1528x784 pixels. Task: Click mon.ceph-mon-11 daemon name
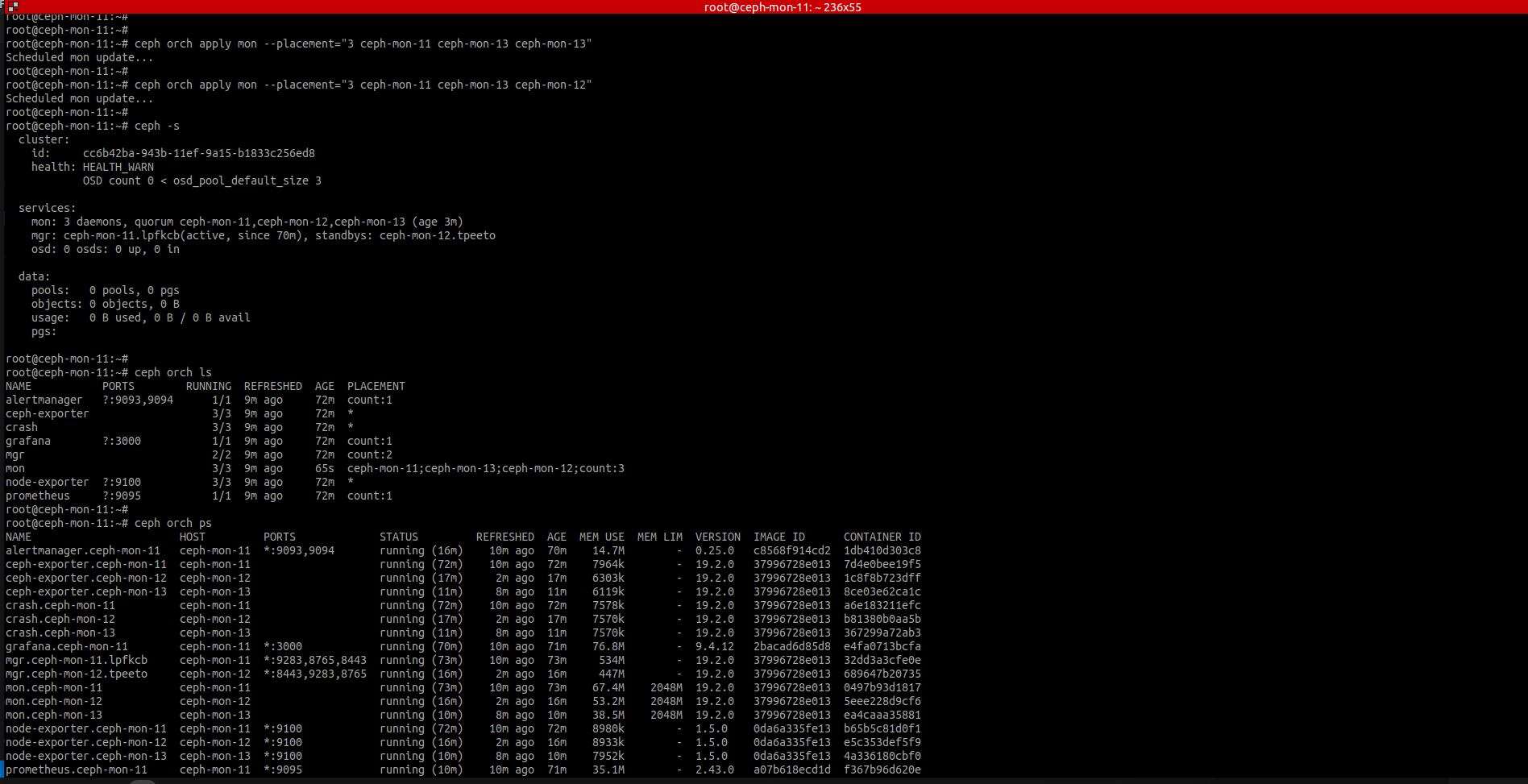pyautogui.click(x=54, y=687)
